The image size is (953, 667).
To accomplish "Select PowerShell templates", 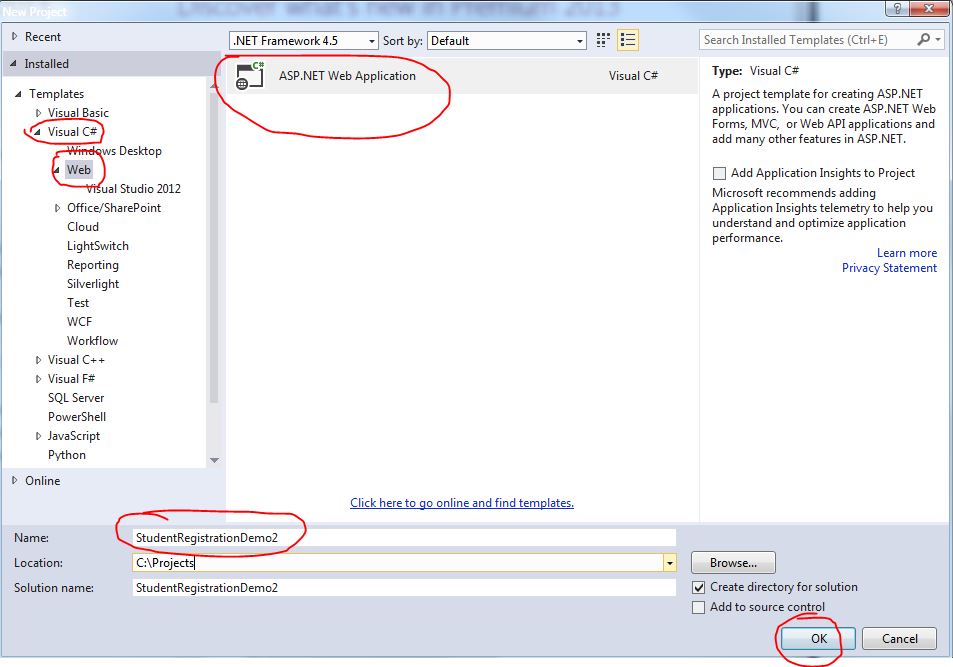I will (77, 416).
